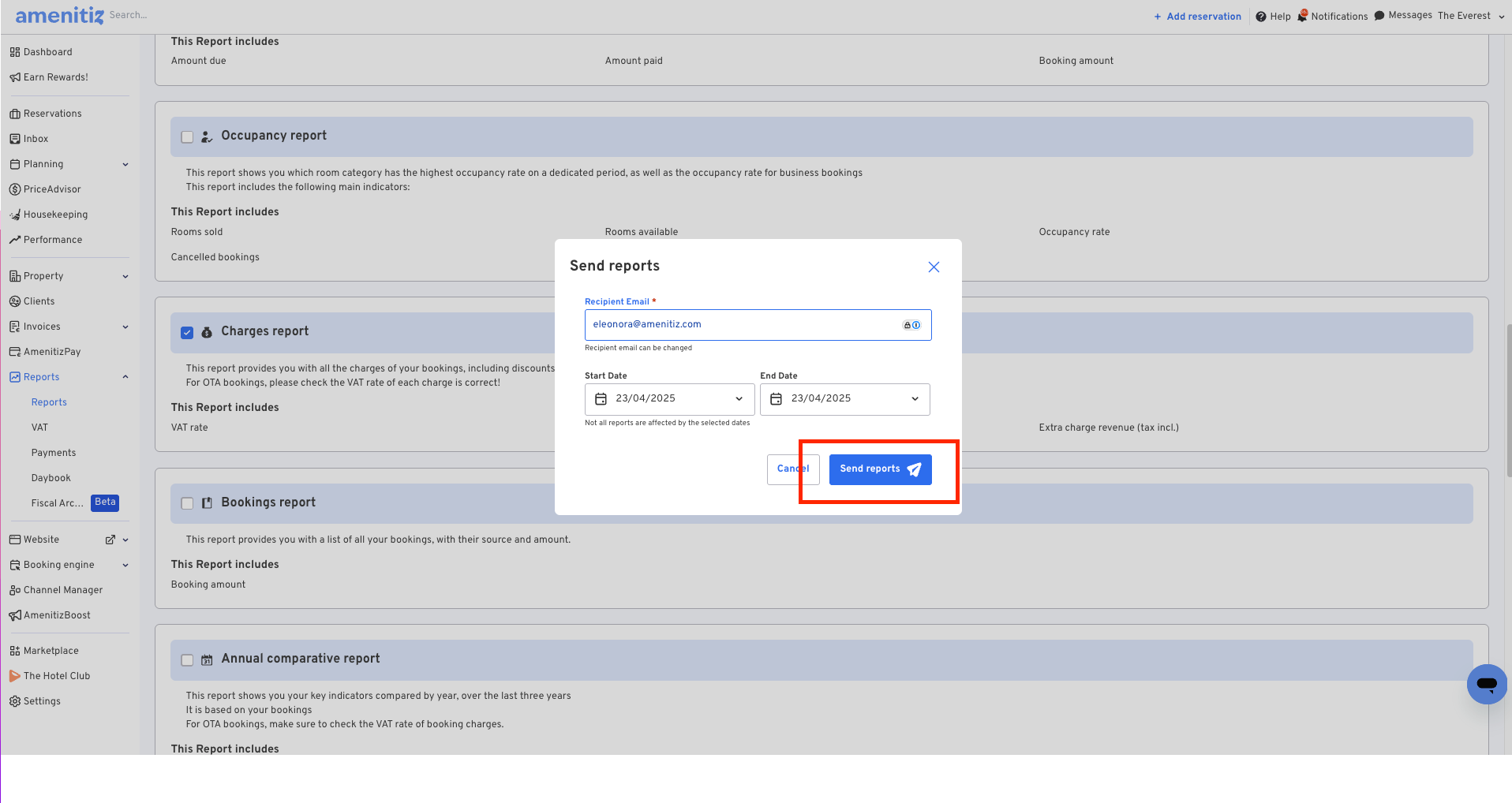This screenshot has height=803, width=1512.
Task: Expand the Property menu chevron
Action: click(x=125, y=277)
